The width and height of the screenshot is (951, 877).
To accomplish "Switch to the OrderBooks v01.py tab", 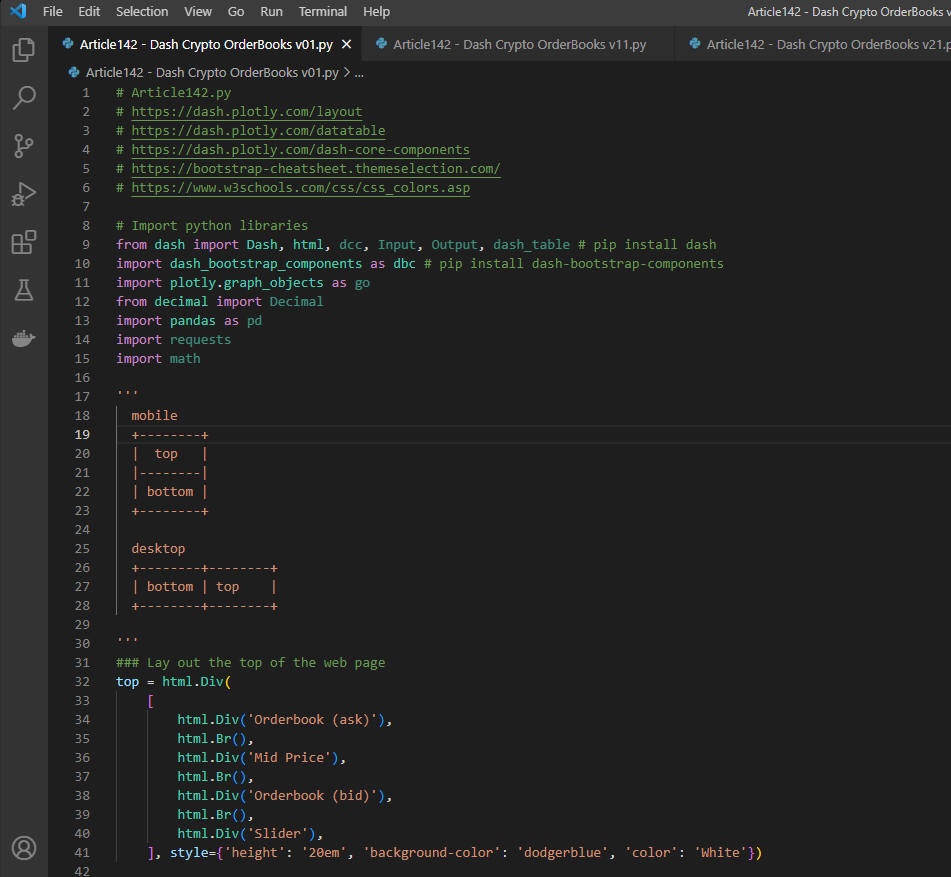I will coord(206,44).
